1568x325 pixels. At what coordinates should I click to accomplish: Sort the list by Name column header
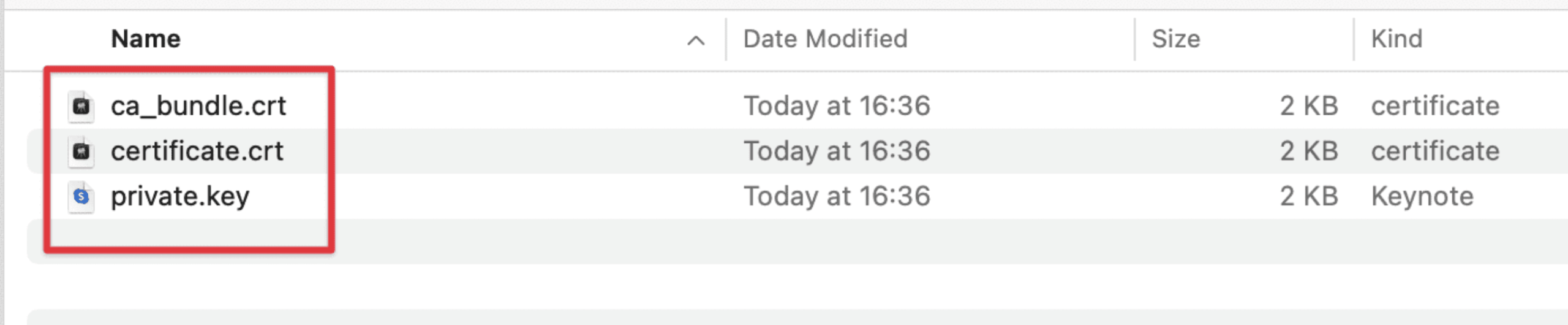click(x=146, y=39)
